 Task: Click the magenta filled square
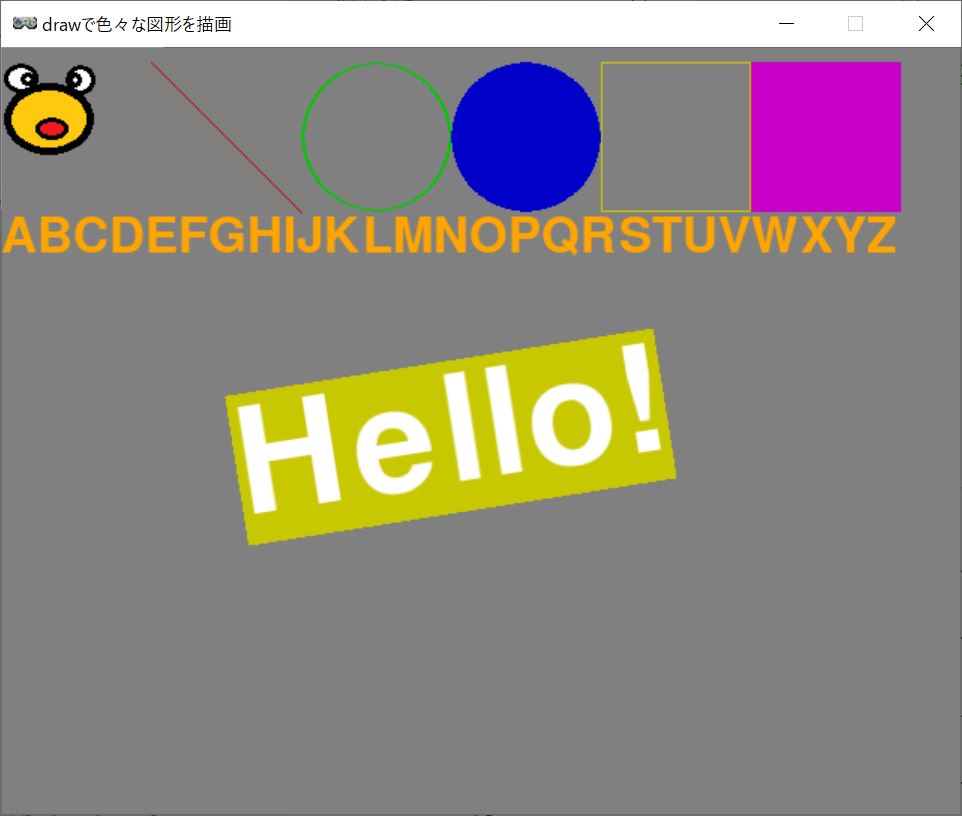coord(826,137)
